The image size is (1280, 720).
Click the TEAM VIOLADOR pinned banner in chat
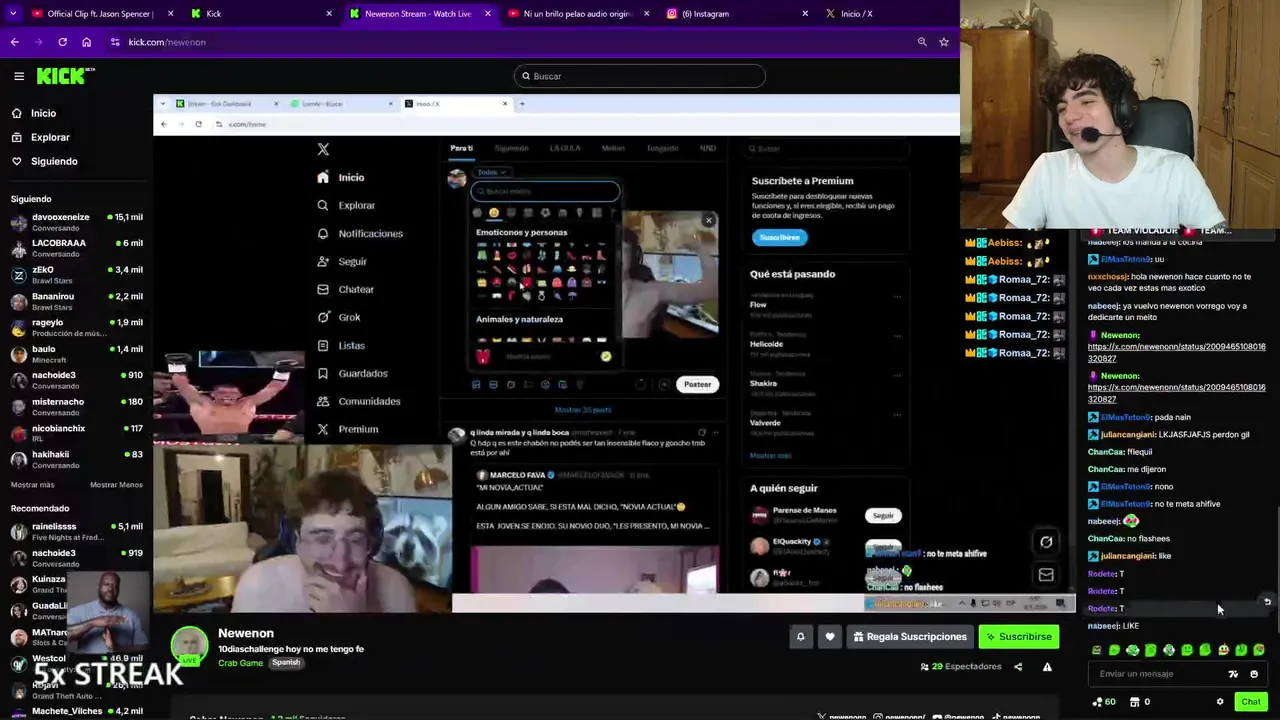1178,231
